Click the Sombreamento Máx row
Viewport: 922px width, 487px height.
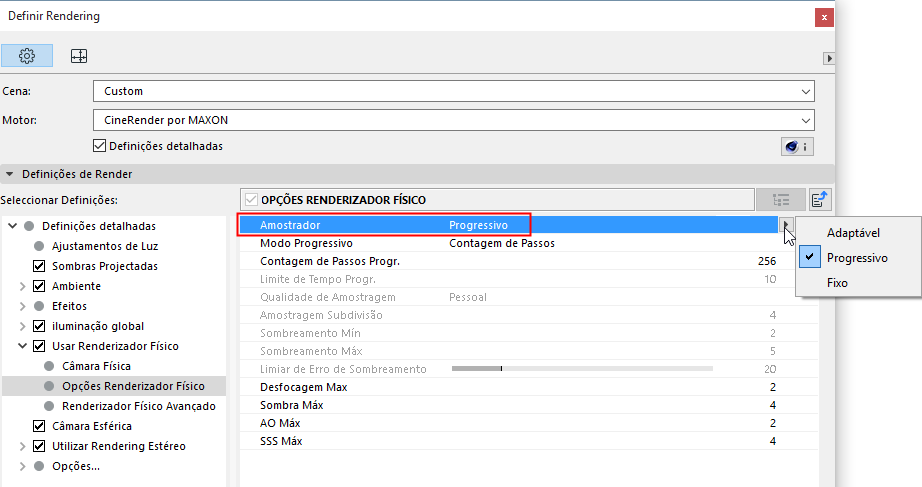click(x=529, y=351)
